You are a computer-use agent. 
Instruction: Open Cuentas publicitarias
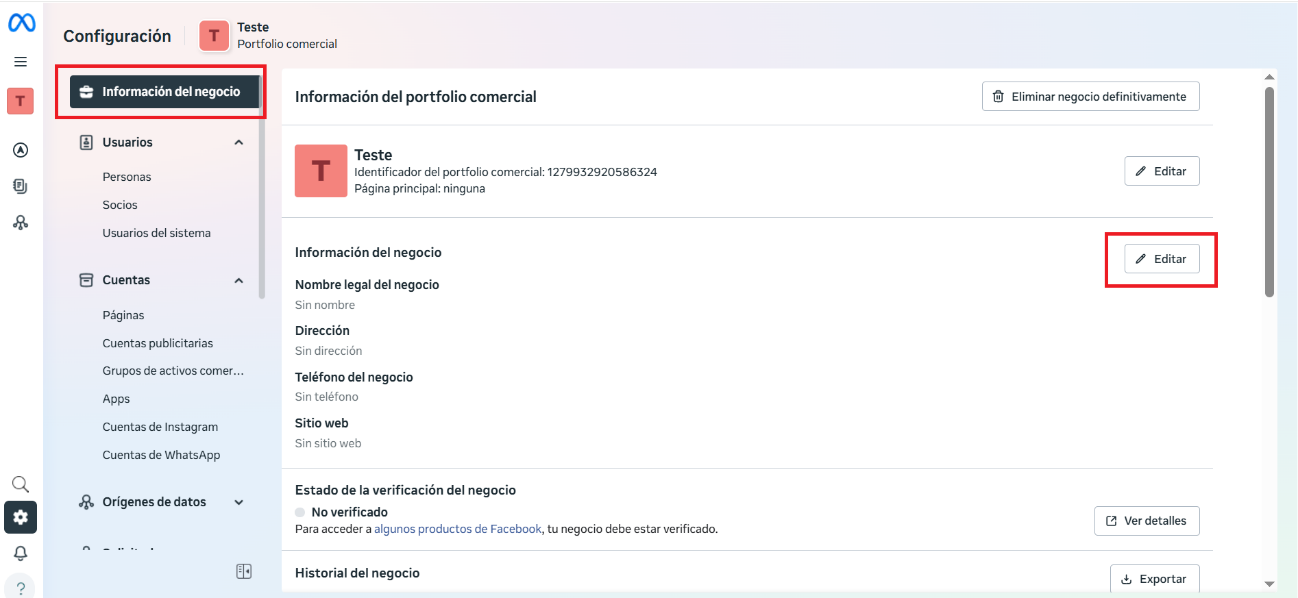[x=158, y=343]
